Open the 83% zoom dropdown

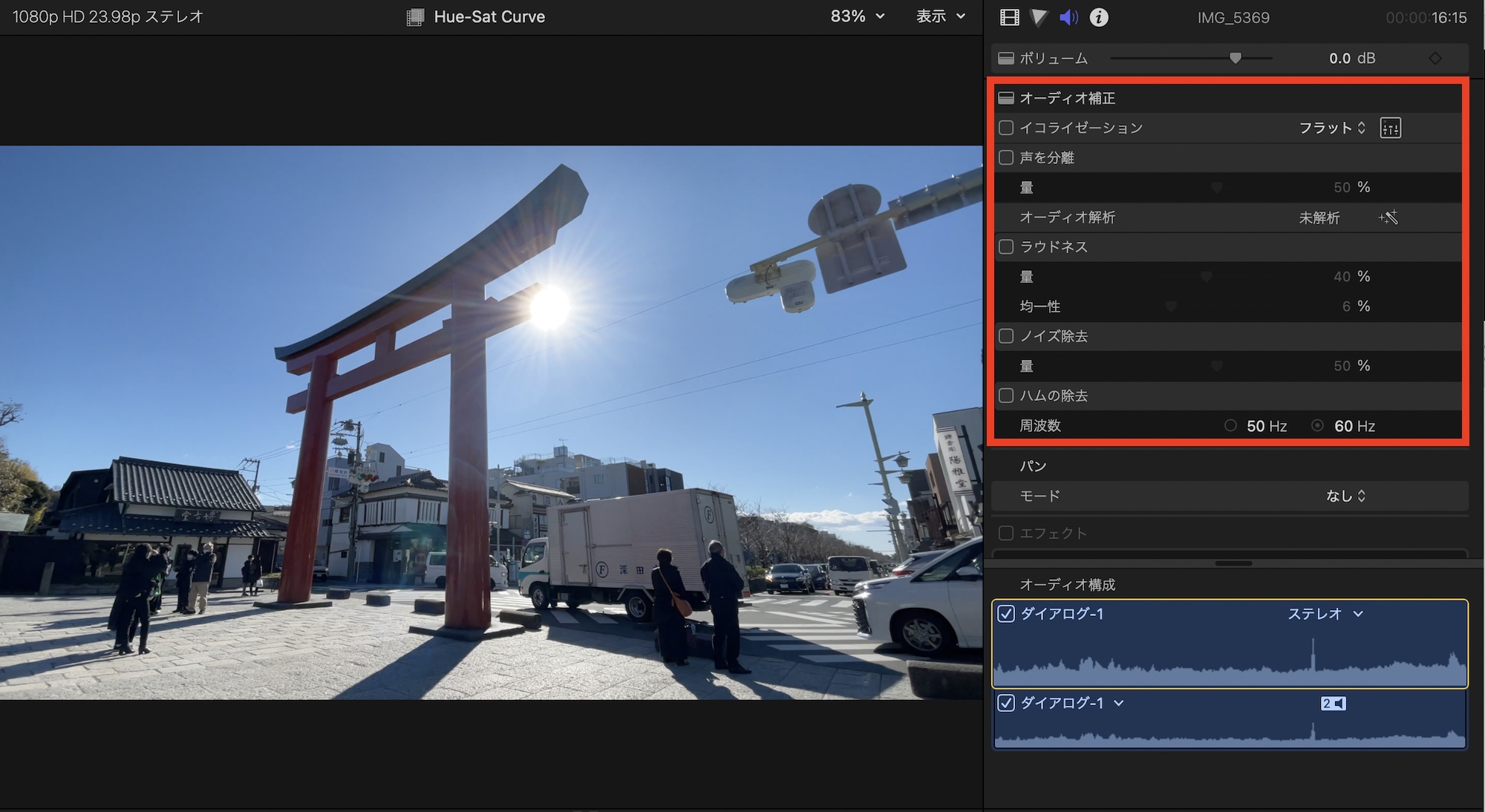tap(857, 16)
